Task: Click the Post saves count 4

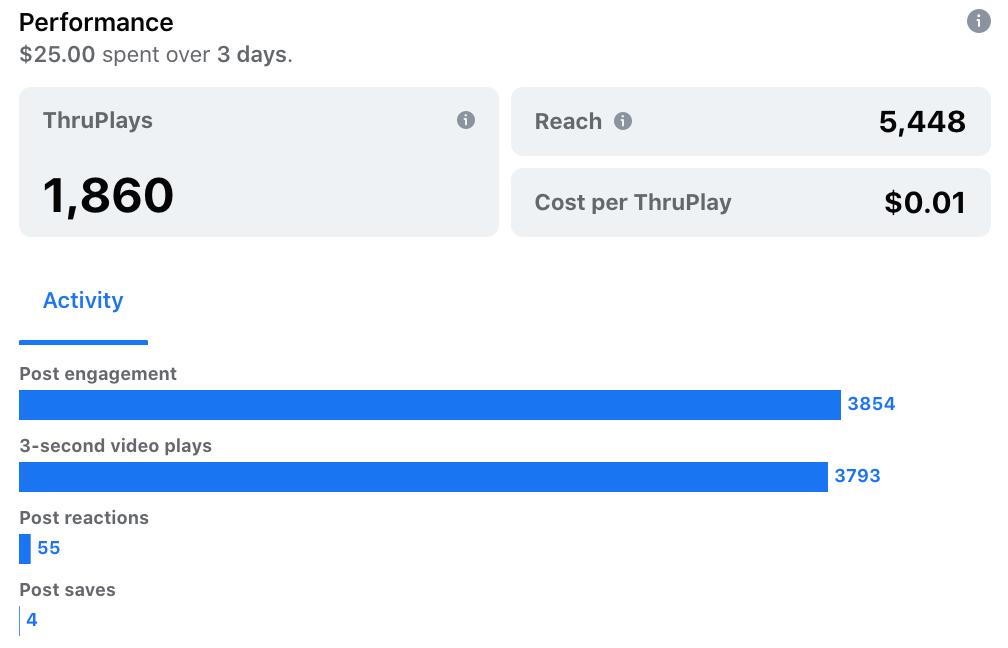Action: pos(32,620)
